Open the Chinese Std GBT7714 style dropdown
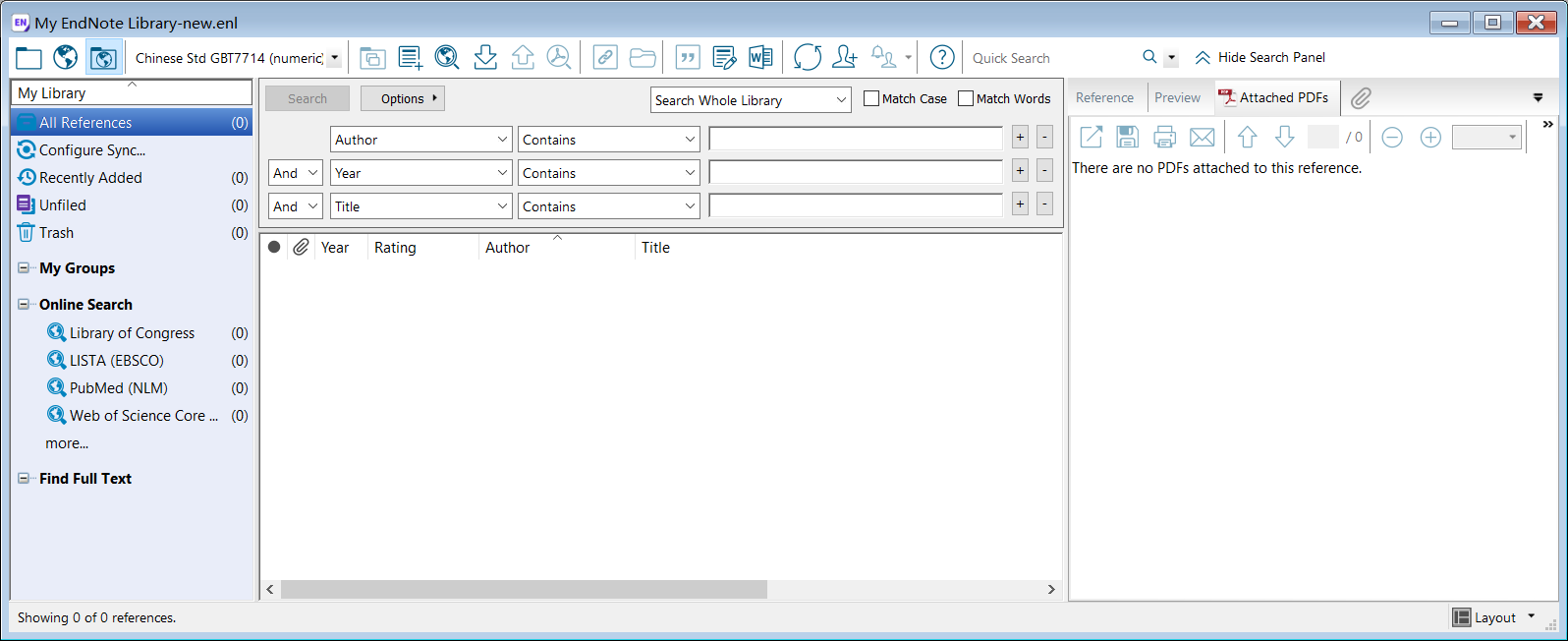This screenshot has width=1568, height=641. coord(237,58)
